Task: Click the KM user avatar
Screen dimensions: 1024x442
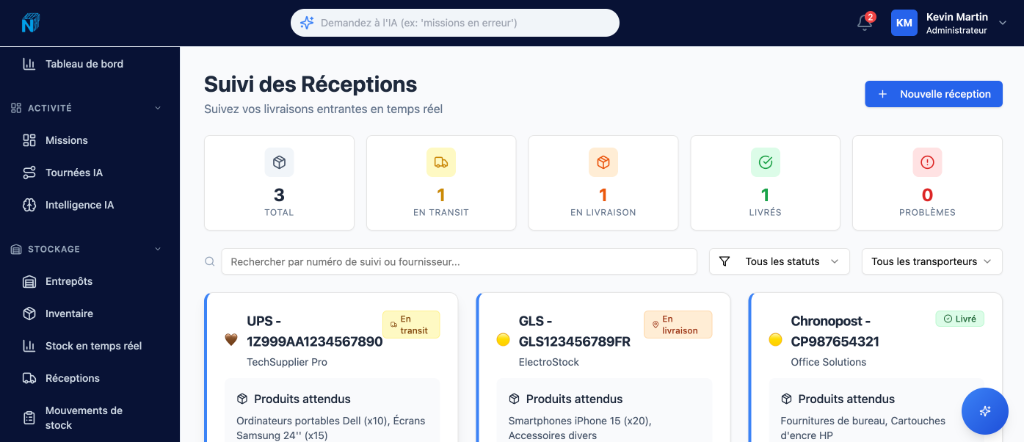Action: 904,23
